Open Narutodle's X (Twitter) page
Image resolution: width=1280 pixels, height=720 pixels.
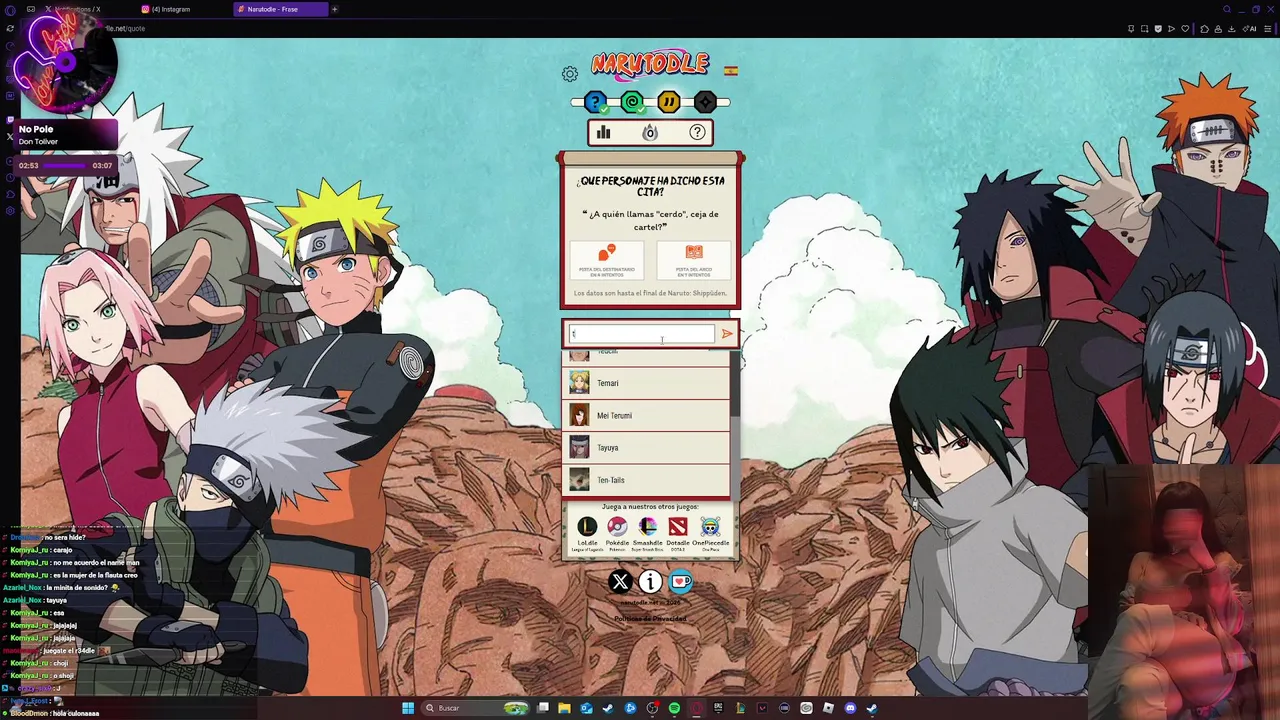pyautogui.click(x=620, y=581)
